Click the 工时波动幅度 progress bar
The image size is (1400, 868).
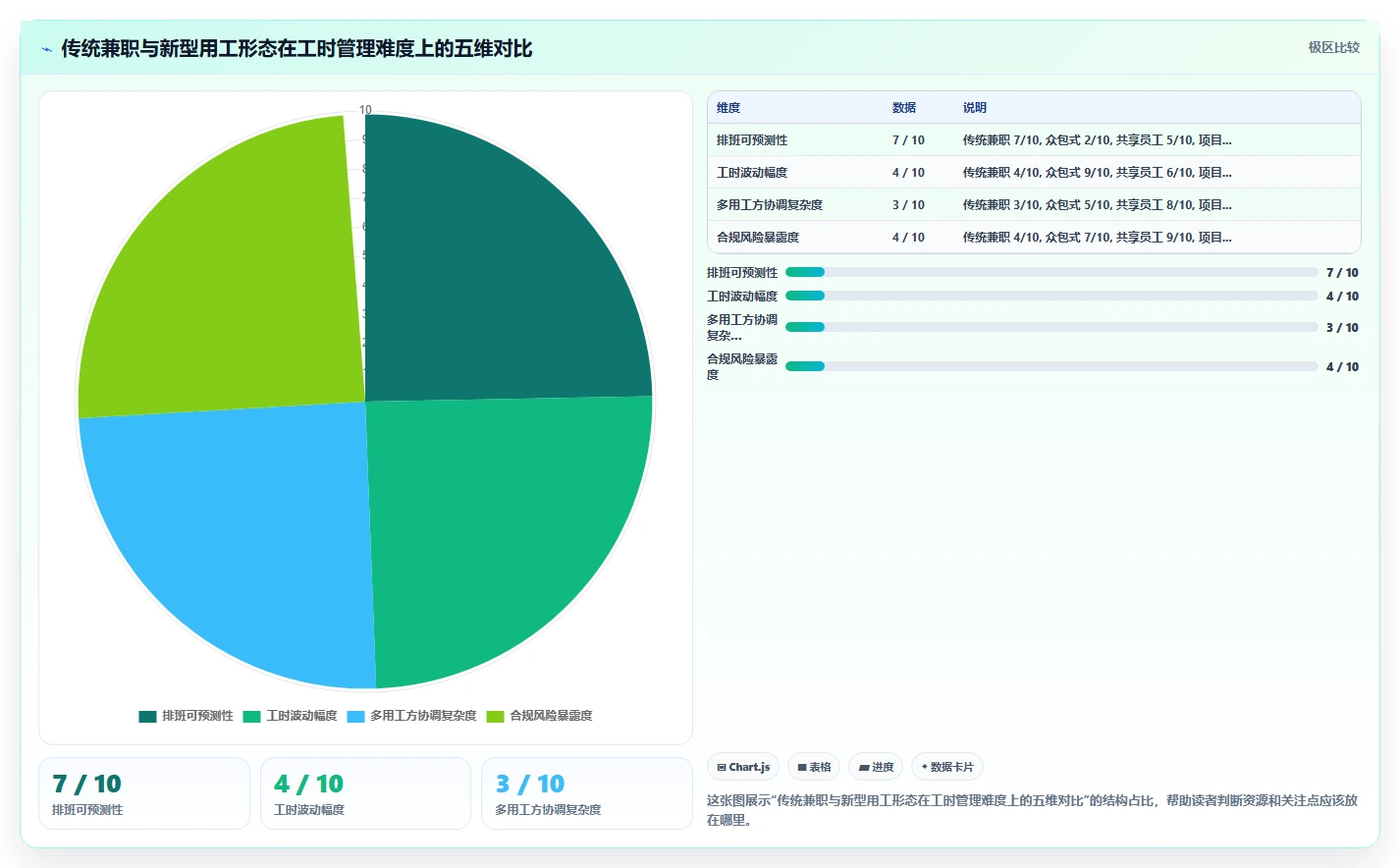1051,296
